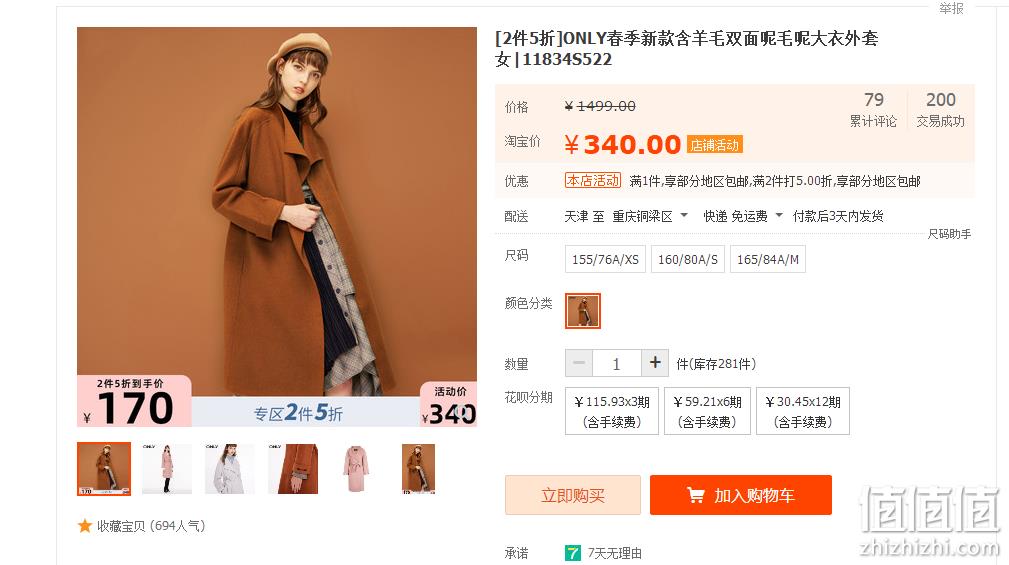Increase quantity with the plus button

click(655, 363)
